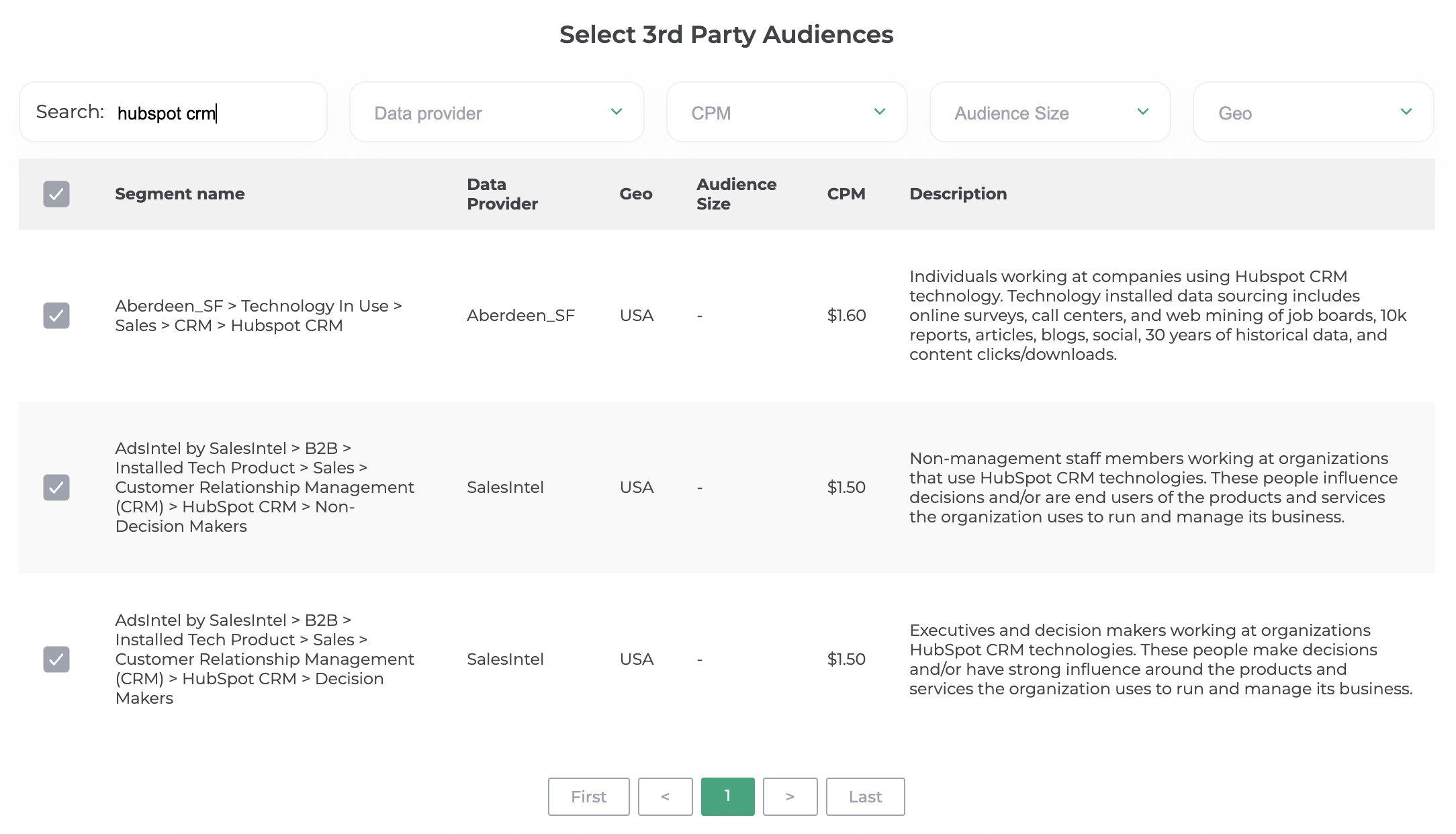
Task: Click the next page arrow button
Action: tap(790, 796)
